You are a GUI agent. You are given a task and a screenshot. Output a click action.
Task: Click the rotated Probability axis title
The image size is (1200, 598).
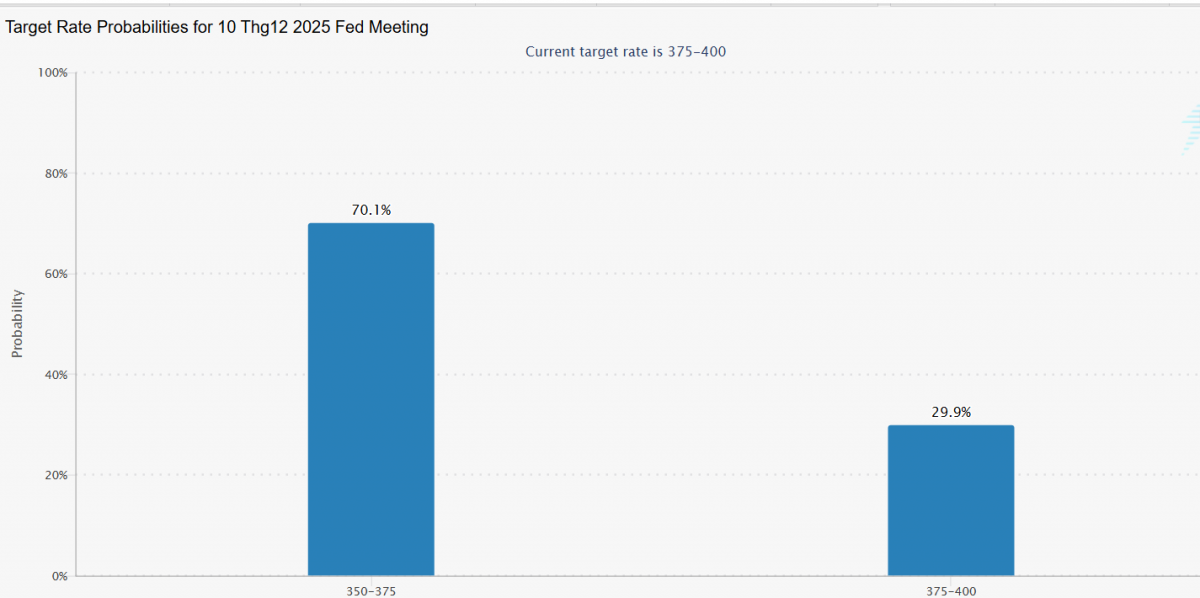click(17, 323)
